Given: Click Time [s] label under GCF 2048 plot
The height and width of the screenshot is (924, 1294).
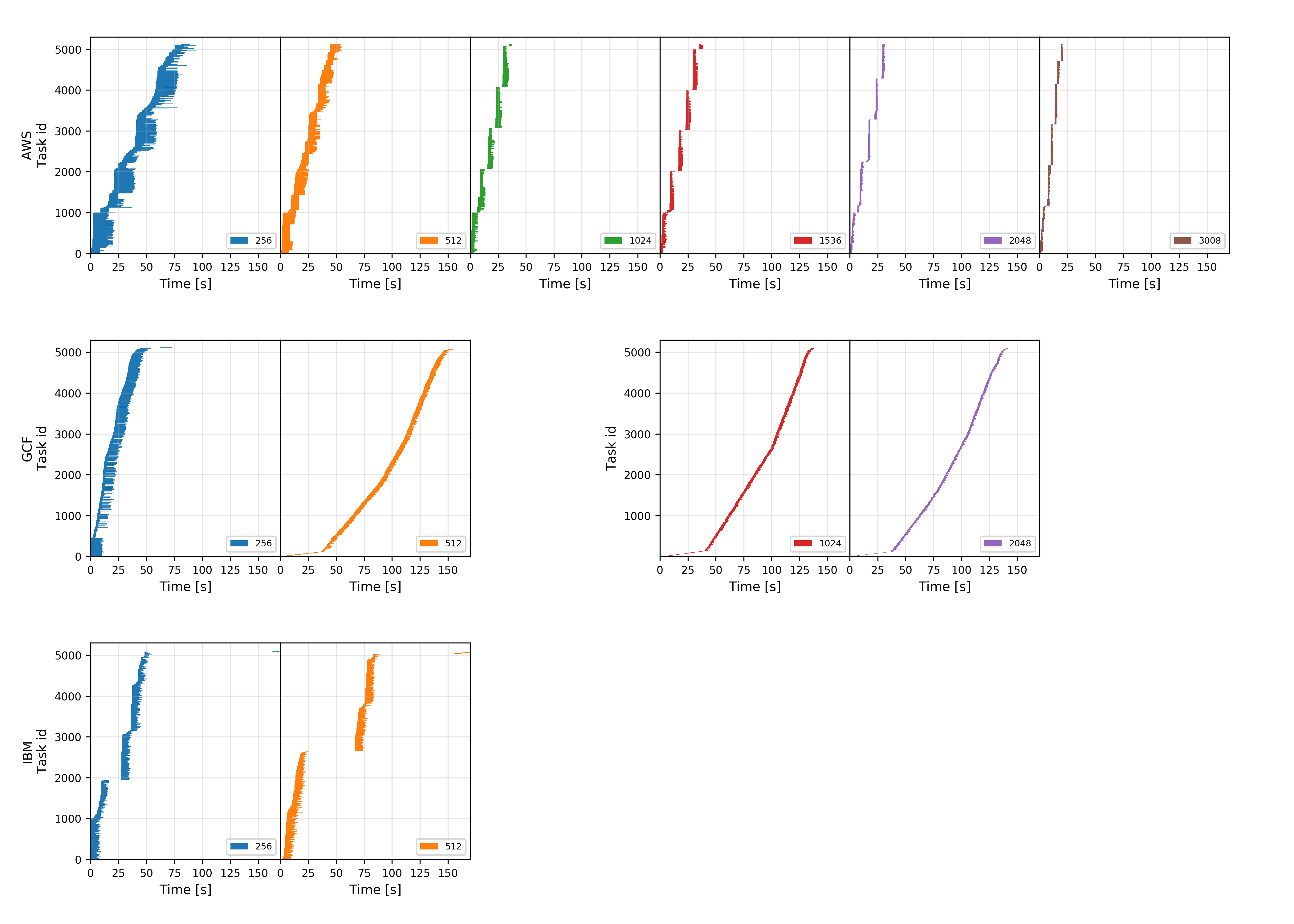Looking at the screenshot, I should tap(944, 586).
